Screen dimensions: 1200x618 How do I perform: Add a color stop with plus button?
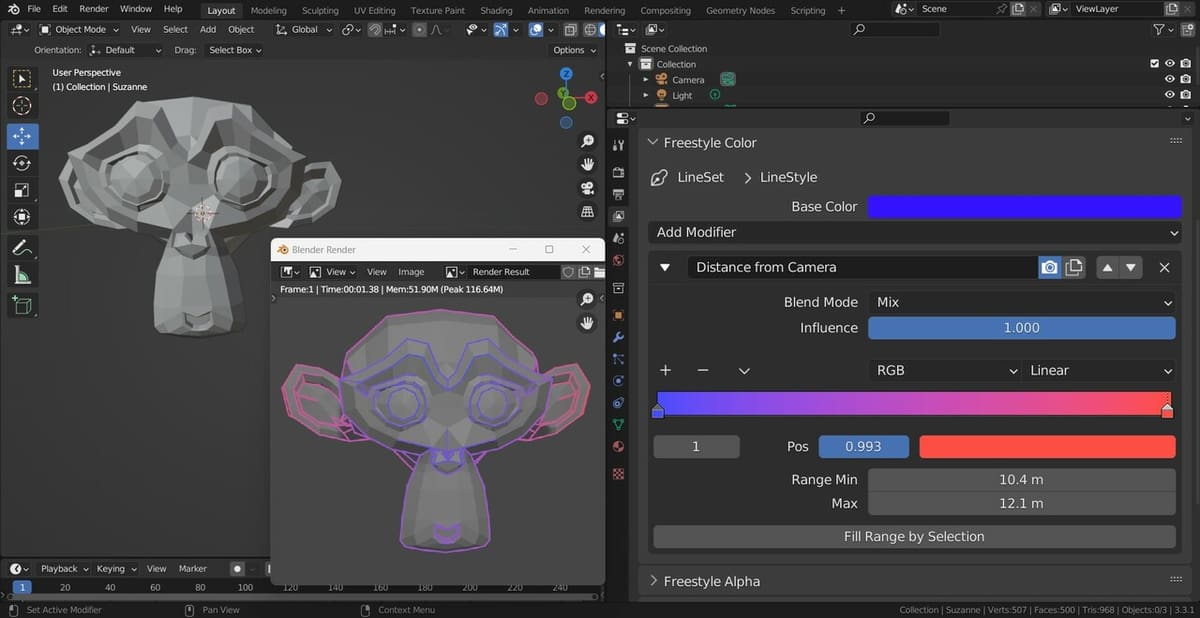point(665,370)
